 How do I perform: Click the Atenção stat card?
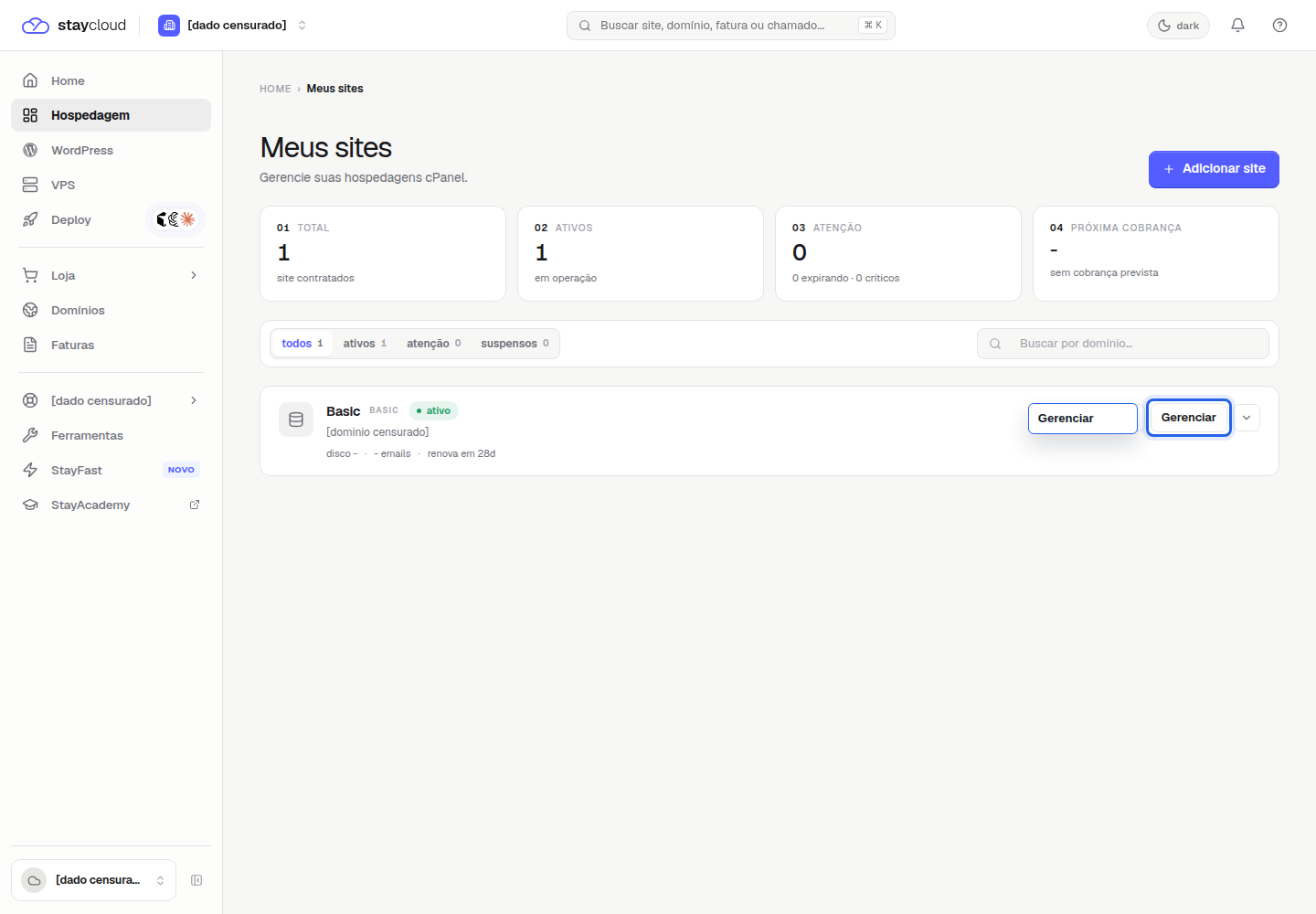pyautogui.click(x=898, y=253)
